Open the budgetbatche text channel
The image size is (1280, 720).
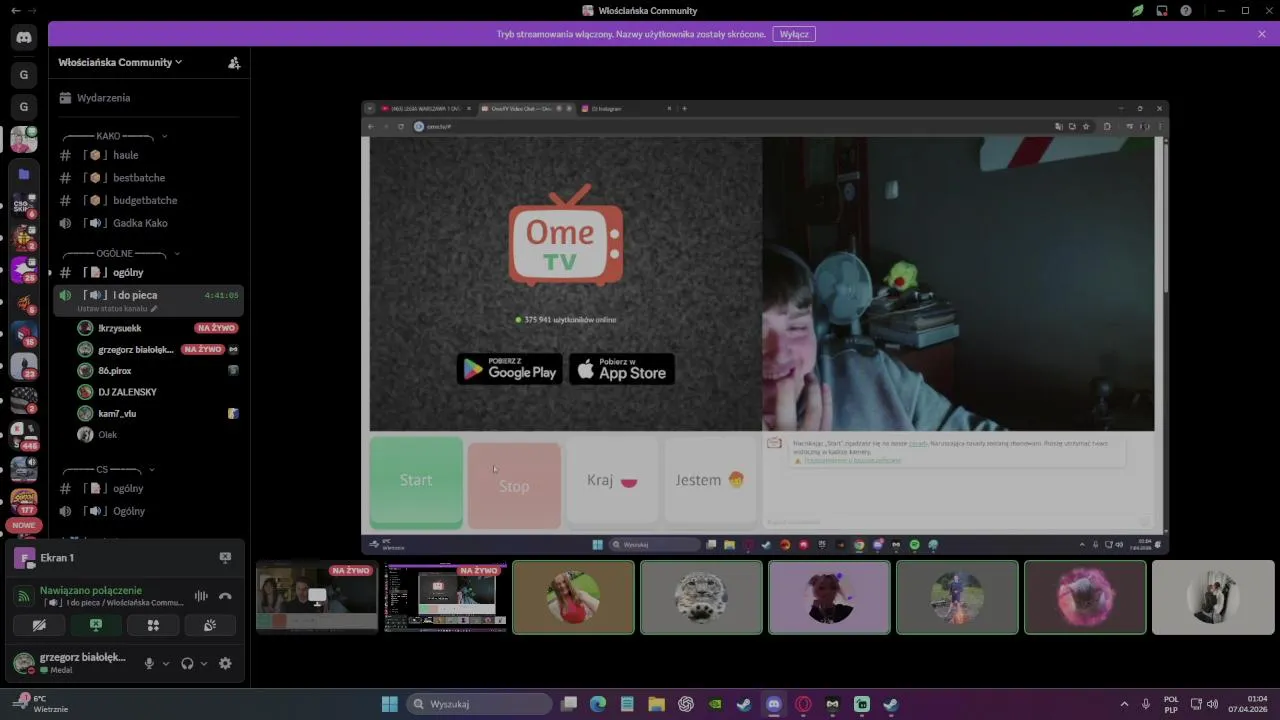[x=148, y=200]
